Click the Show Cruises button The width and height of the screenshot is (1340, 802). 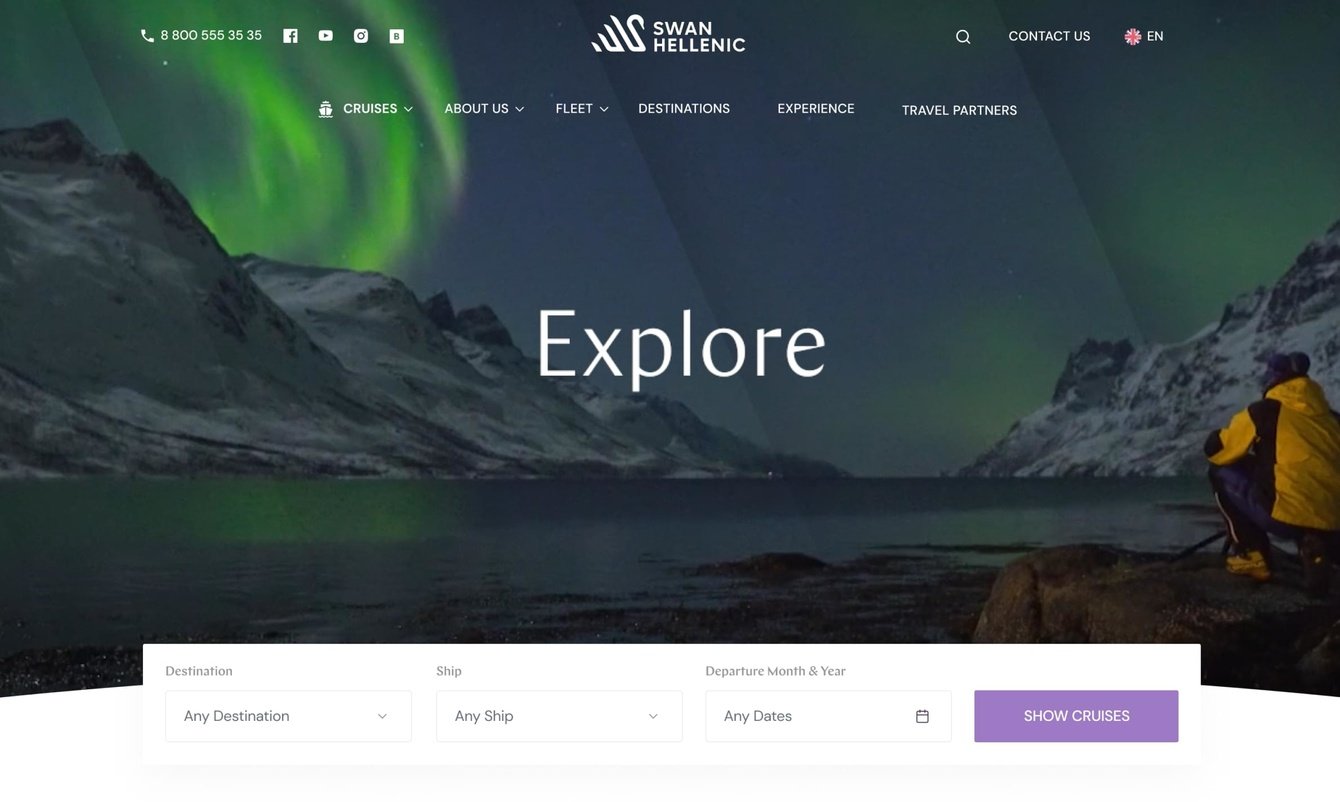[x=1076, y=716]
